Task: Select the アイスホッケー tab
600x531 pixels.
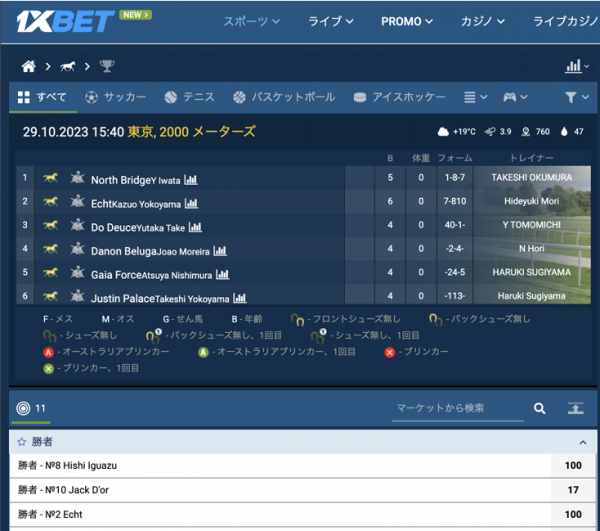Action: (399, 97)
